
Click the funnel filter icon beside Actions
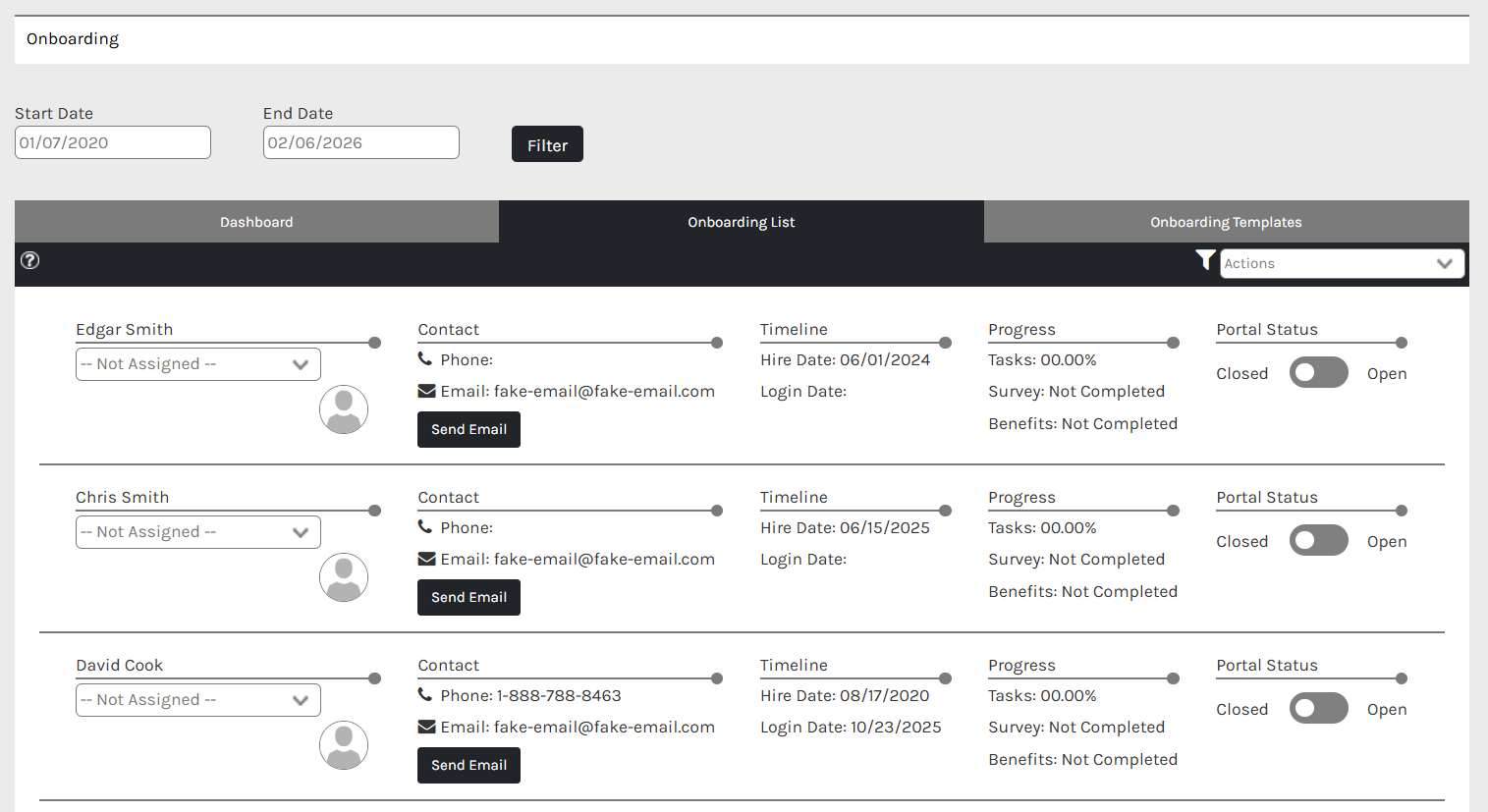click(1205, 260)
